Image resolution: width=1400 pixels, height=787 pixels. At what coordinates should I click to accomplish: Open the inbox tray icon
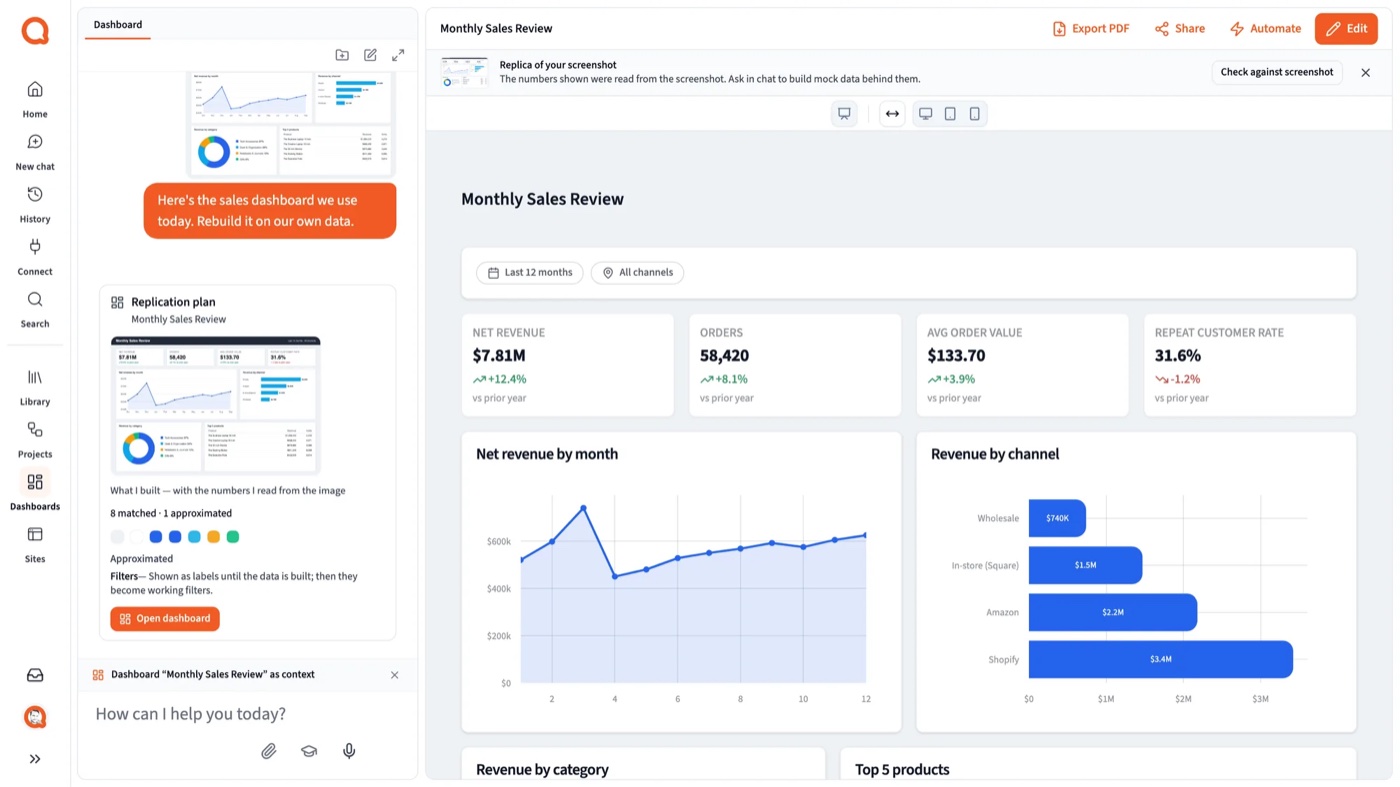[35, 675]
